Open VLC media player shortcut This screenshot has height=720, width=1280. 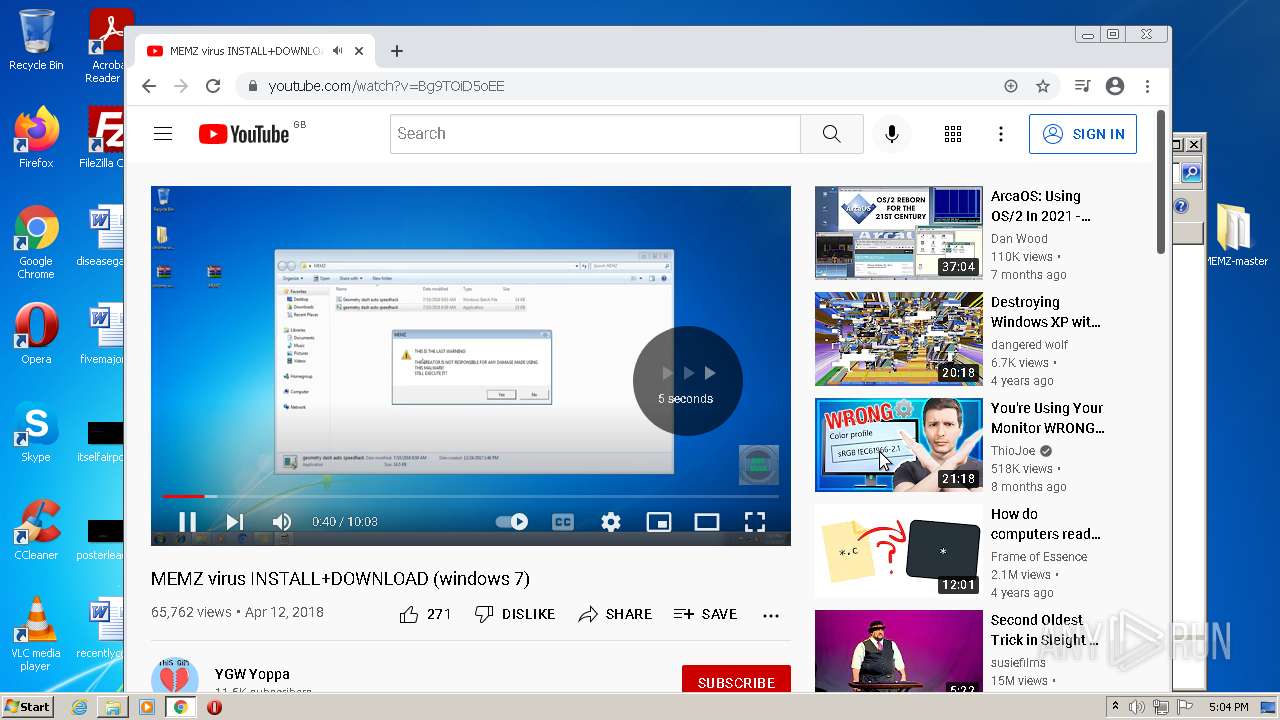[x=36, y=633]
